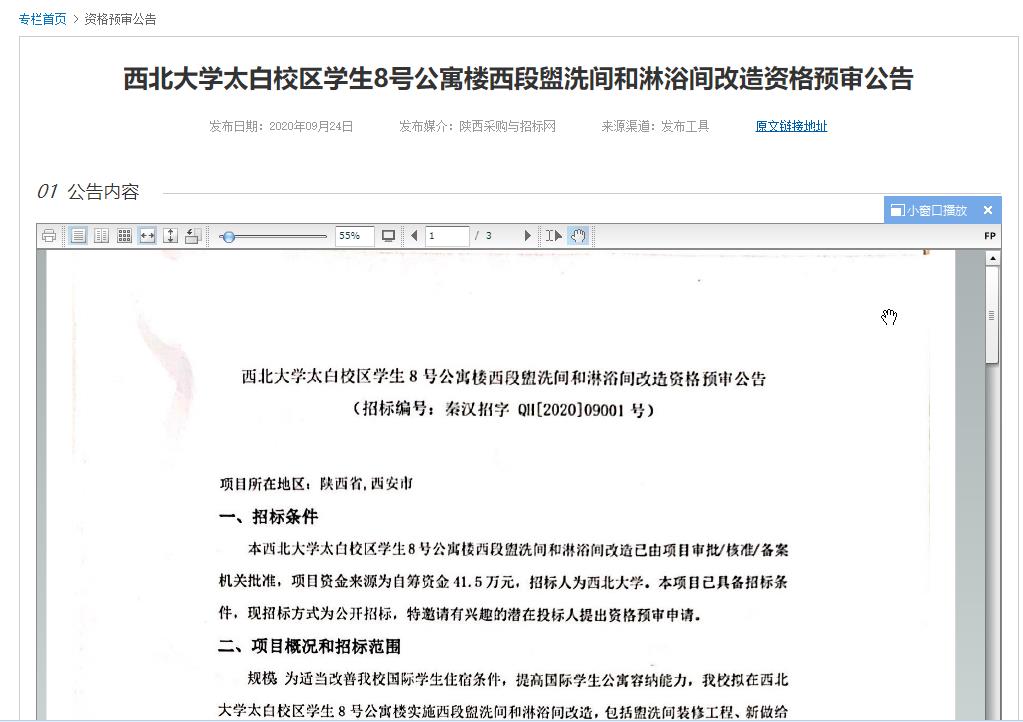Click 专栏首页 breadcrumb link
This screenshot has height=722, width=1023.
point(43,19)
